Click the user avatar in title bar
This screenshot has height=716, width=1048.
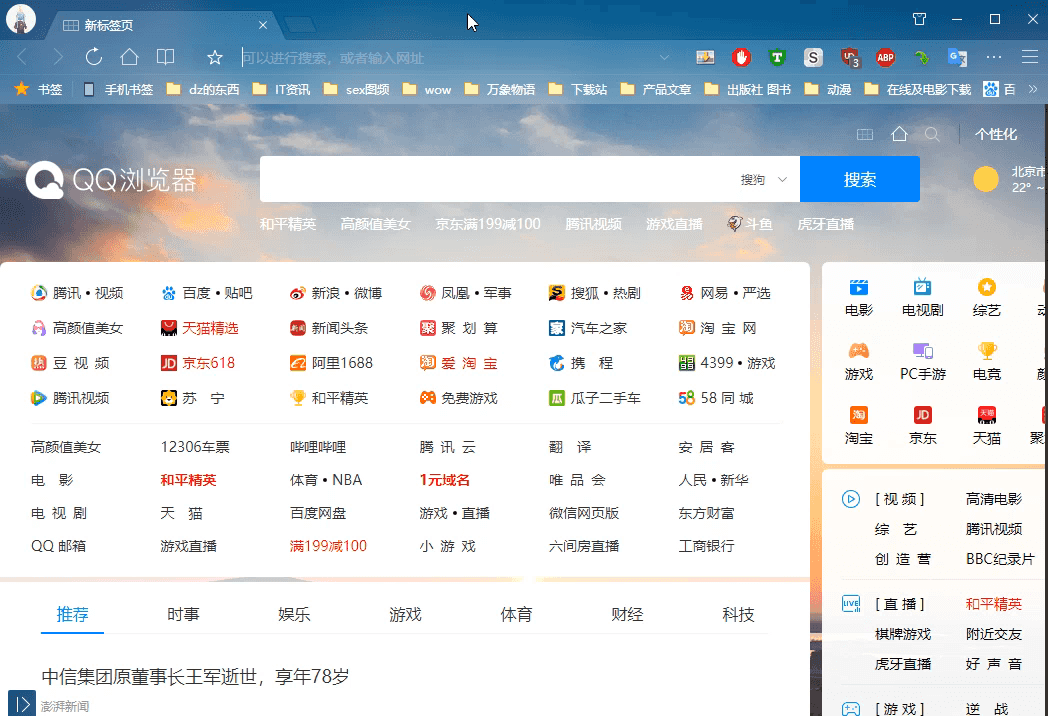pyautogui.click(x=21, y=19)
